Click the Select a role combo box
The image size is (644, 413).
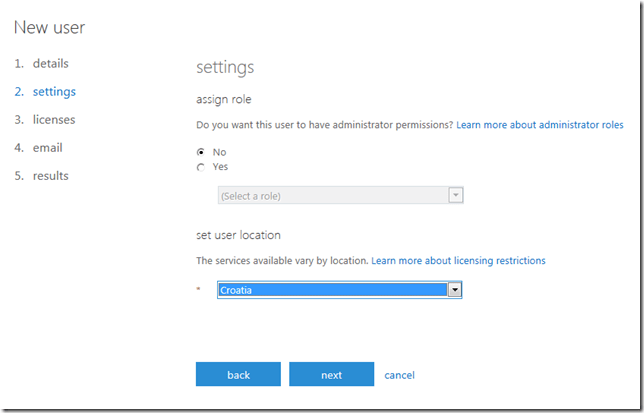click(x=332, y=195)
